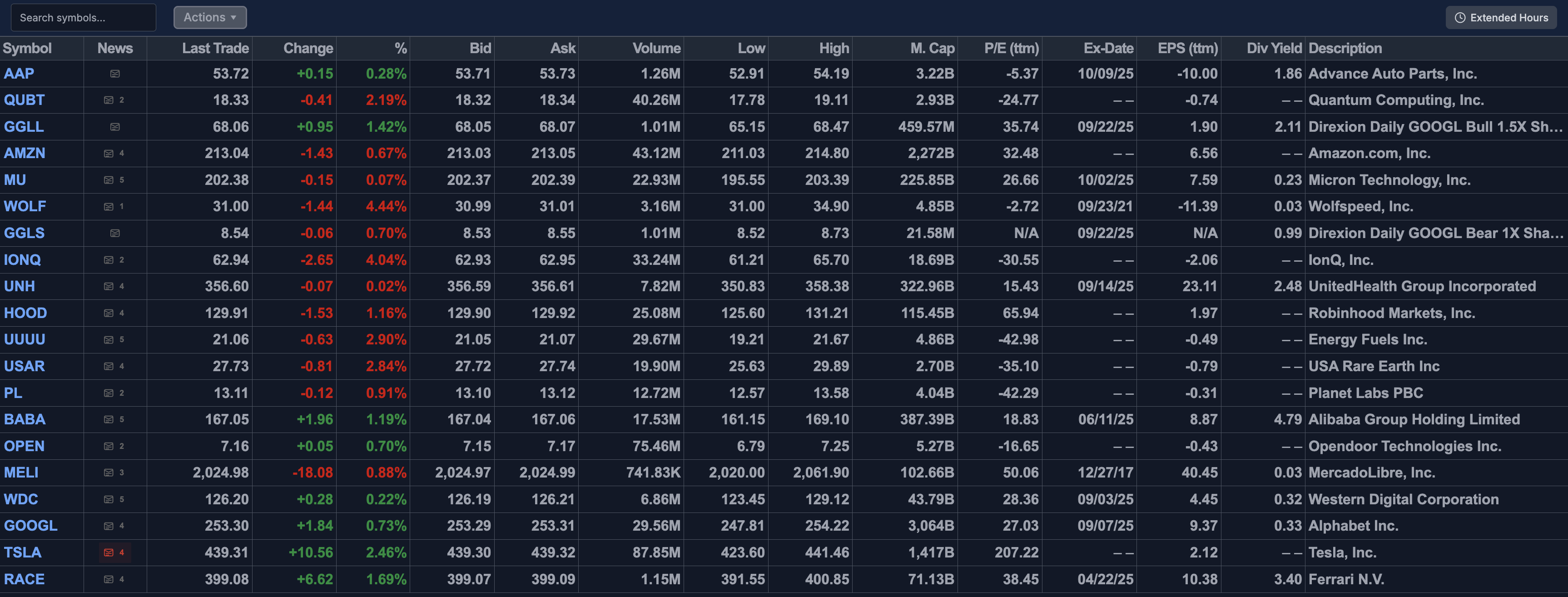Sort by M. Cap column header

[x=932, y=48]
